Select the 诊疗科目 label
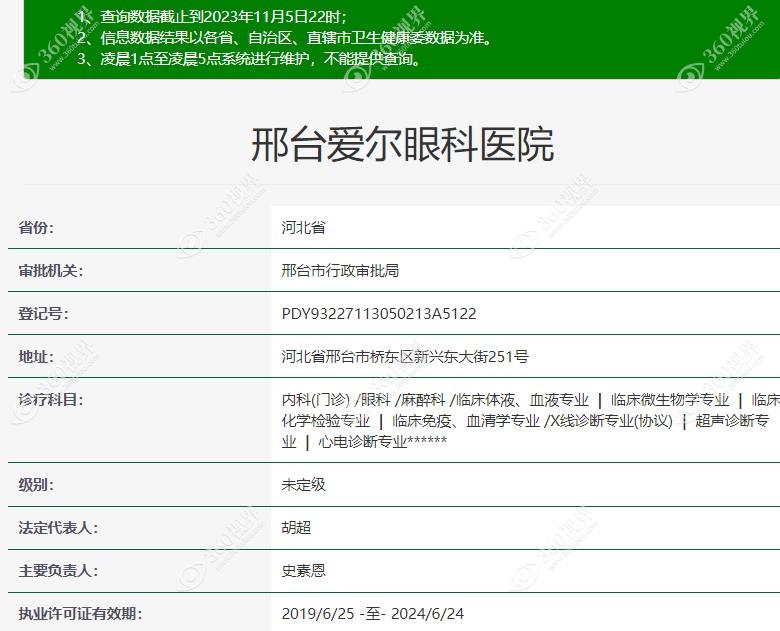The image size is (780, 631). 51,399
